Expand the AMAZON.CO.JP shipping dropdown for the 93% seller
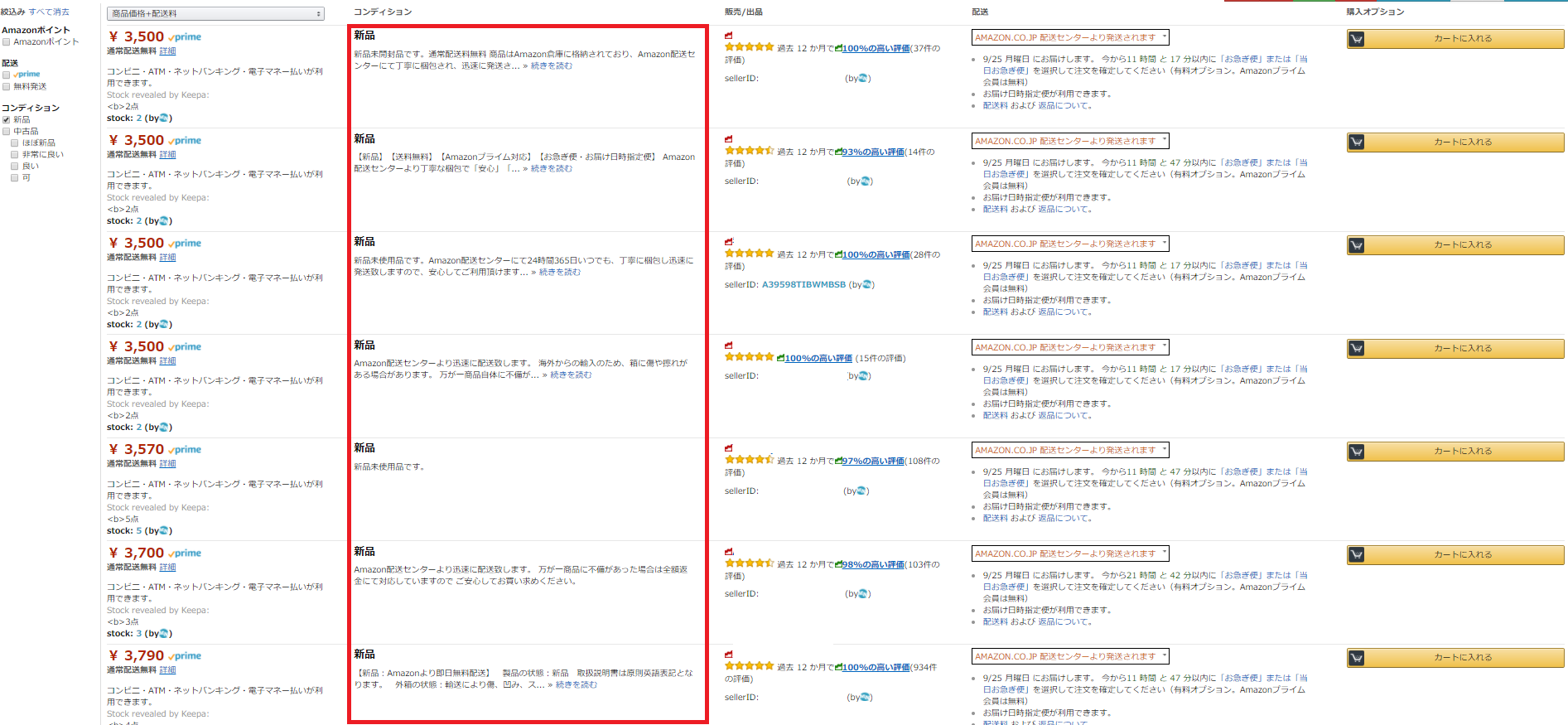1568x725 pixels. click(1070, 141)
